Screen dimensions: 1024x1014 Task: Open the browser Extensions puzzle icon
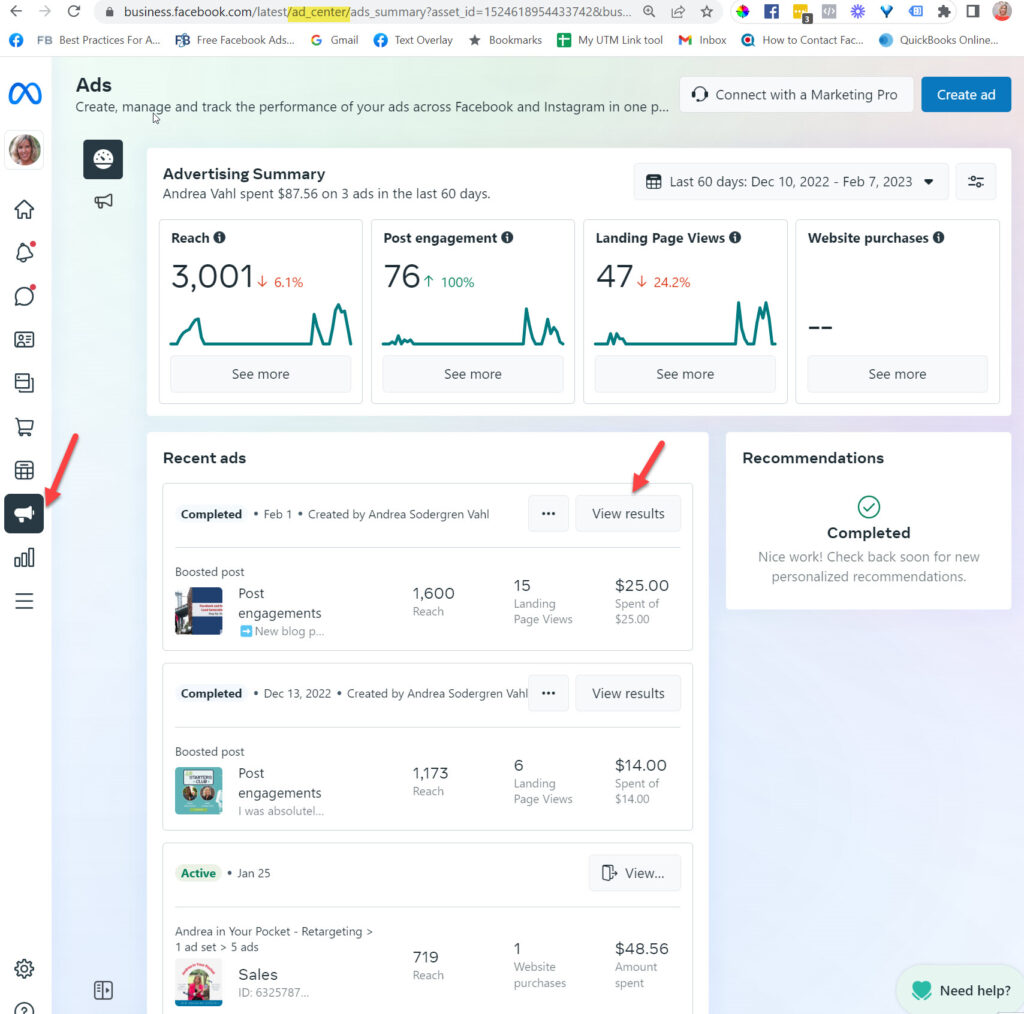[944, 11]
